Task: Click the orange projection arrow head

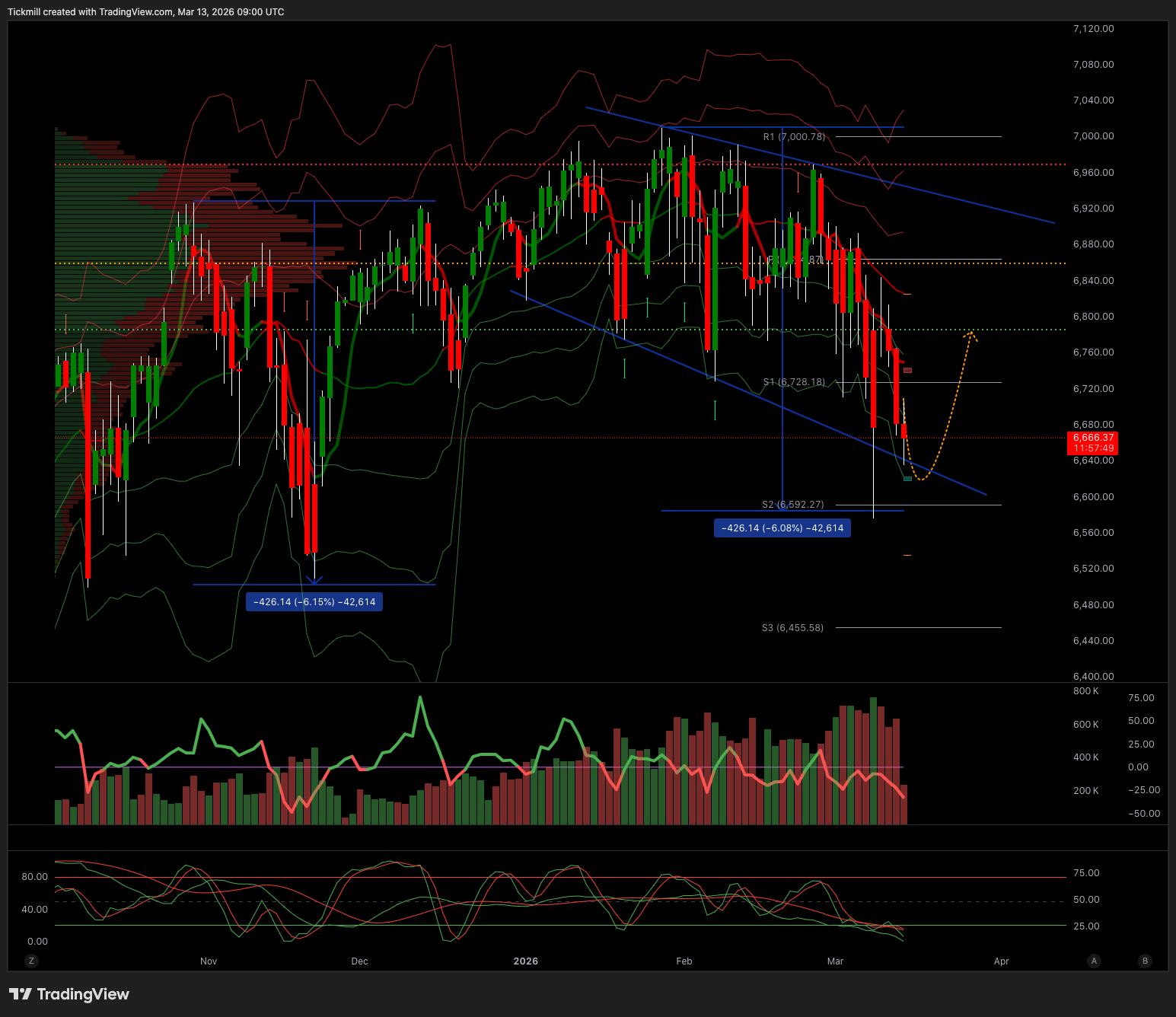Action: pos(970,333)
